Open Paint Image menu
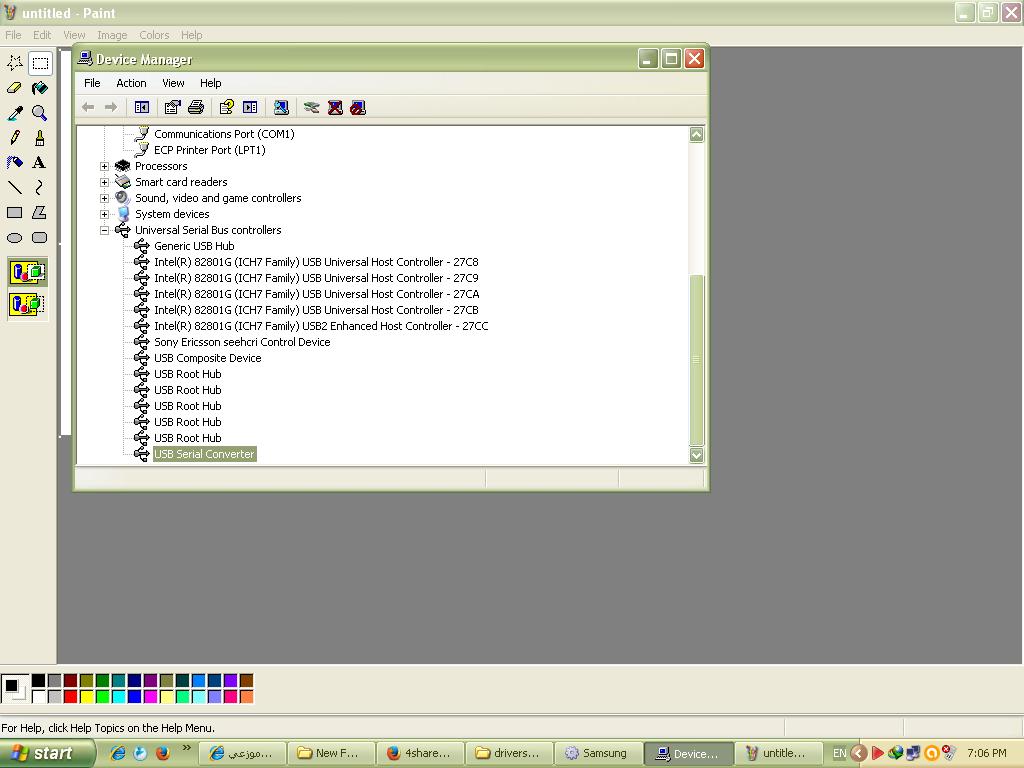Image resolution: width=1024 pixels, height=768 pixels. coord(112,35)
